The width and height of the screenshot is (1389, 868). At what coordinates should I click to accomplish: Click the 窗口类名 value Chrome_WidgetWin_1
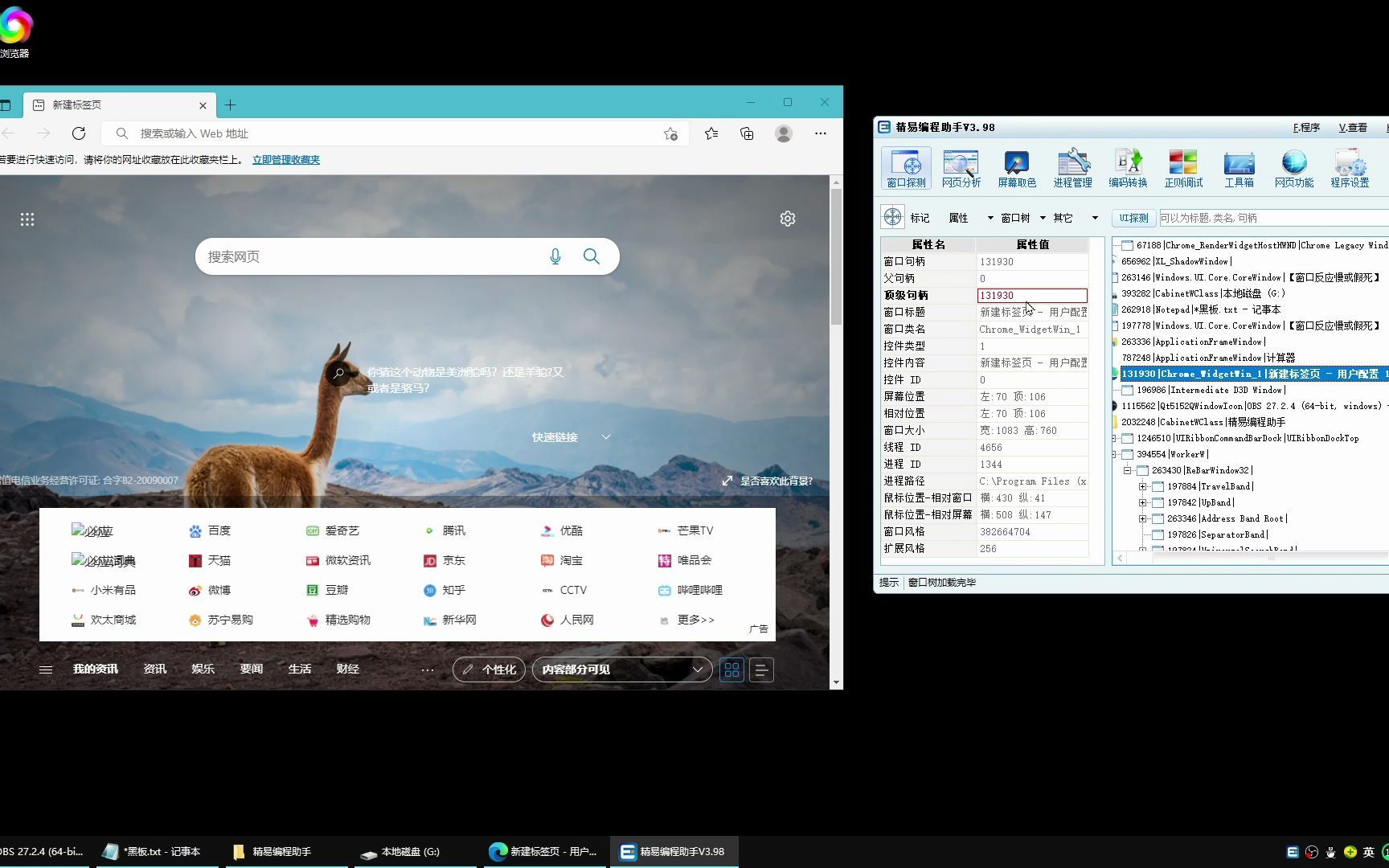click(1032, 330)
